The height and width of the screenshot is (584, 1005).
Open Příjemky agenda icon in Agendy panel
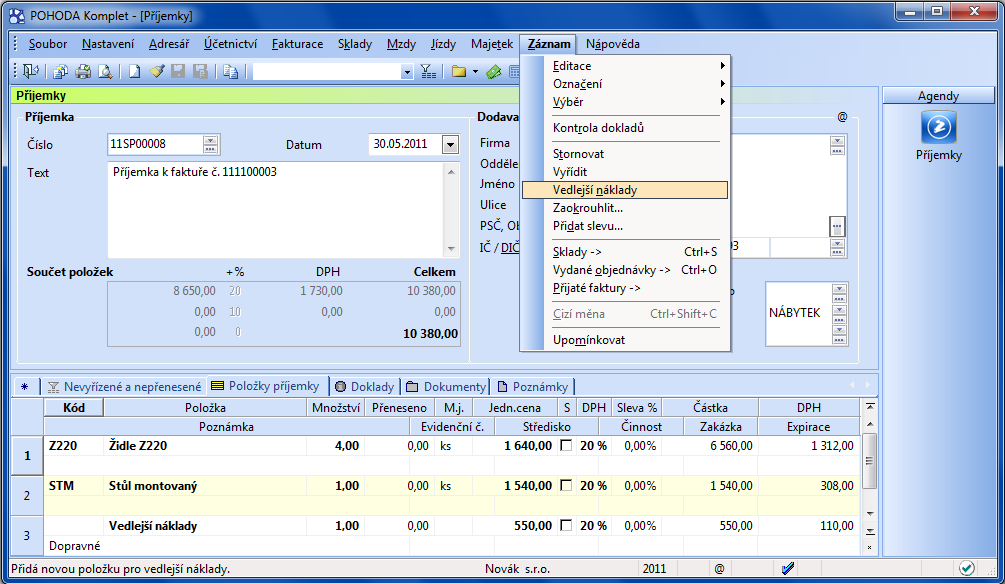pyautogui.click(x=938, y=127)
